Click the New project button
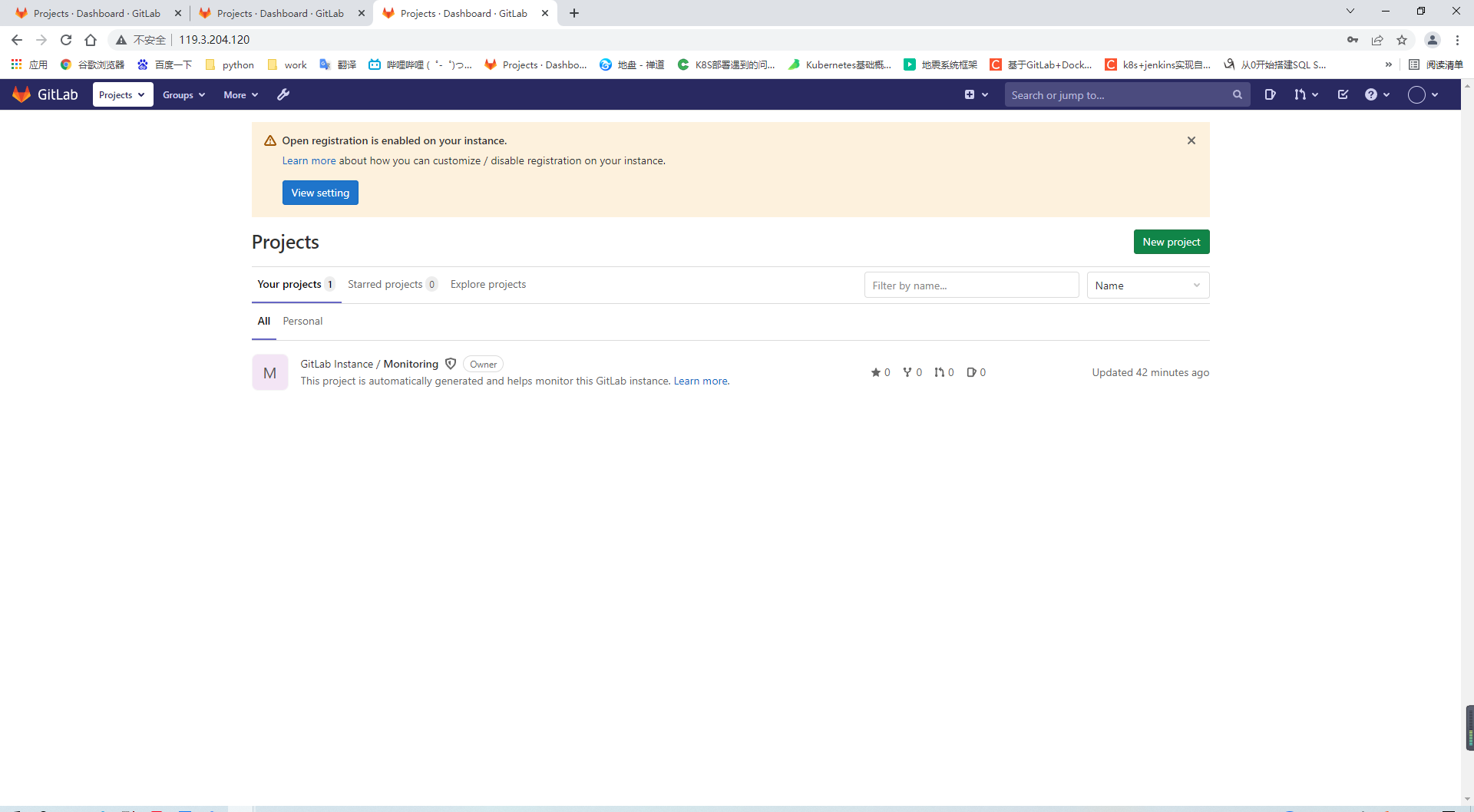 coord(1171,241)
